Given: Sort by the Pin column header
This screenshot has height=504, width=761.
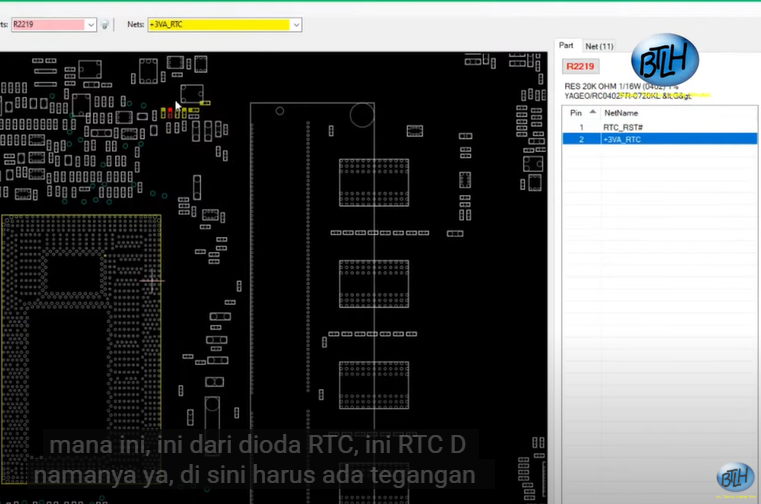Looking at the screenshot, I should click(576, 113).
